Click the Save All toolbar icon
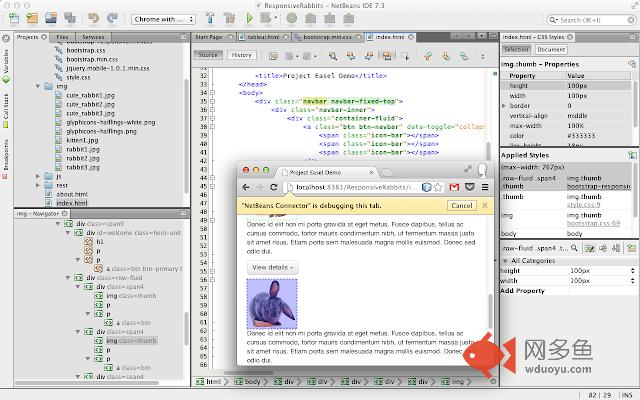Viewport: 640px width, 400px height. [70, 18]
